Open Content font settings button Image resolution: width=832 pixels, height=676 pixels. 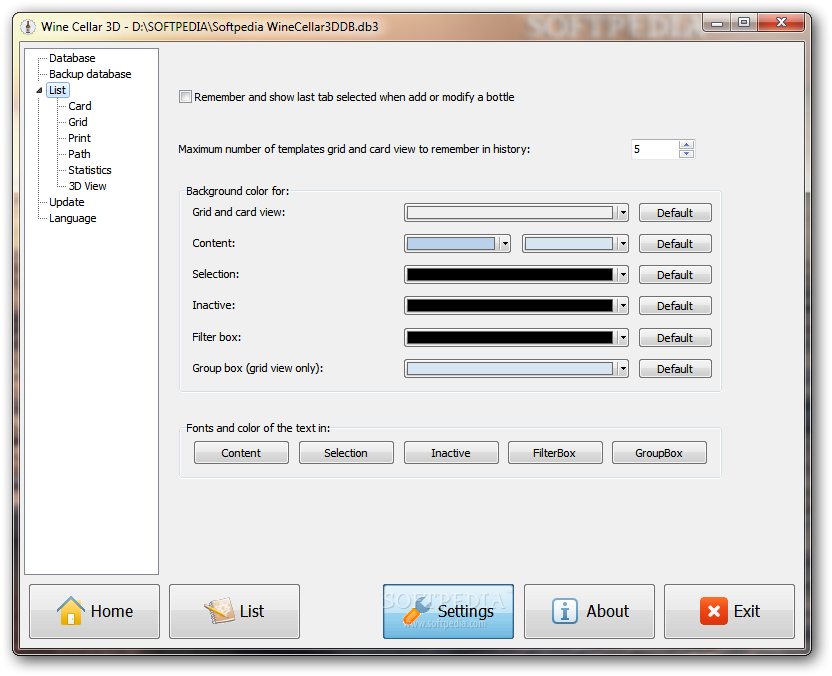pos(241,453)
